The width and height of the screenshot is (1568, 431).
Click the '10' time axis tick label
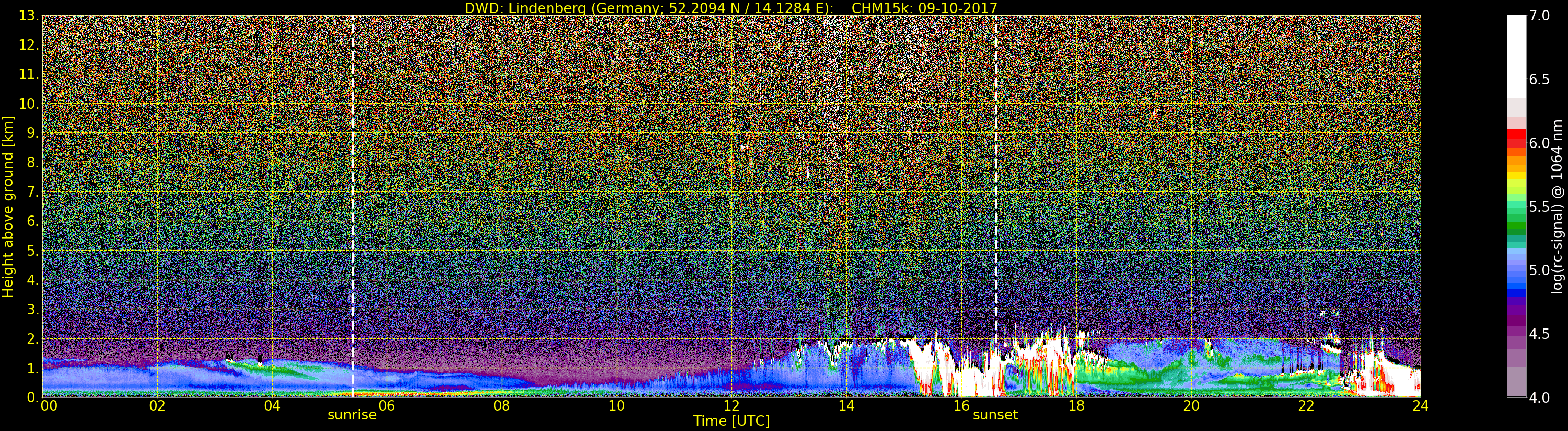point(617,406)
